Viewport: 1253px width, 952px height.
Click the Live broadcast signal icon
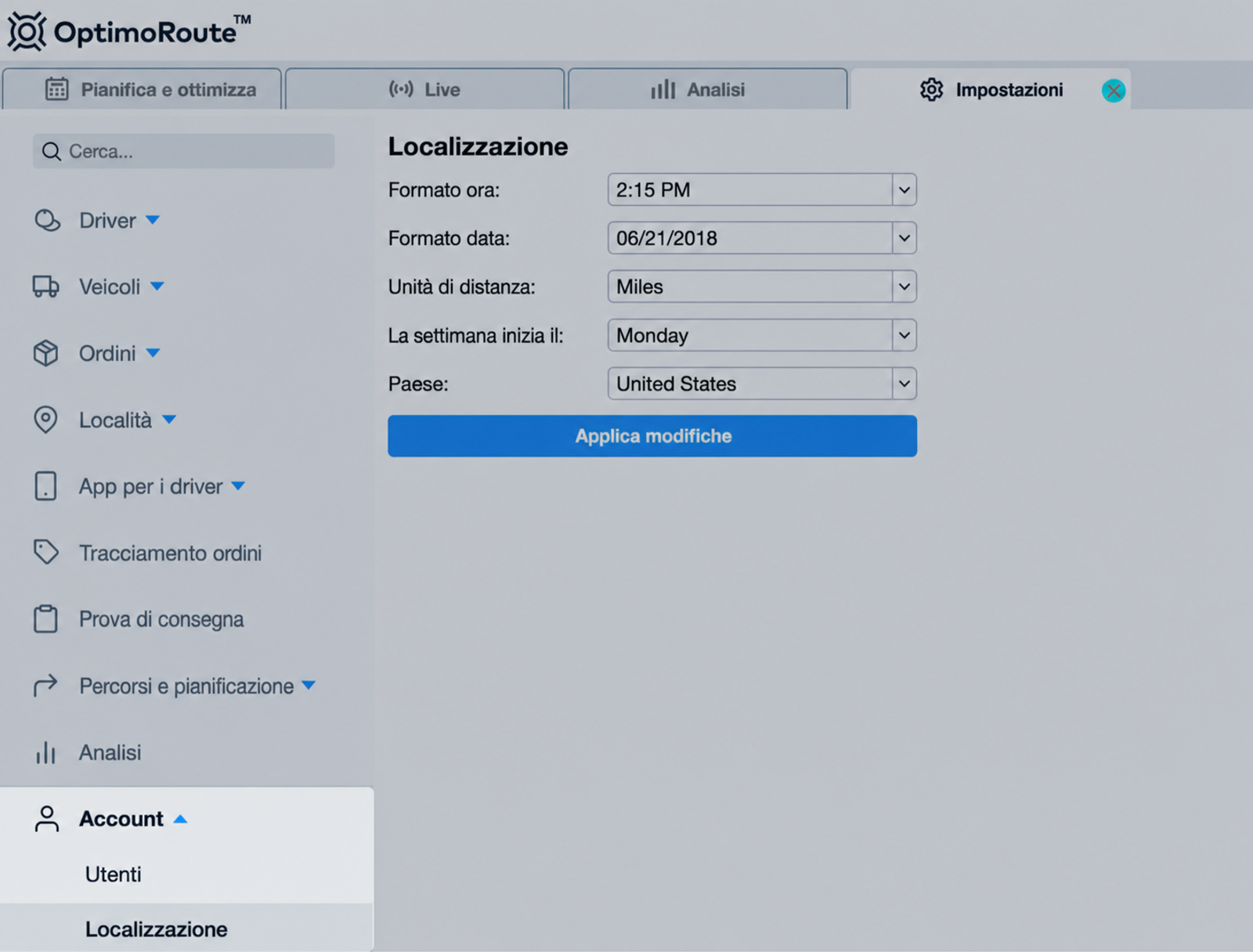401,89
